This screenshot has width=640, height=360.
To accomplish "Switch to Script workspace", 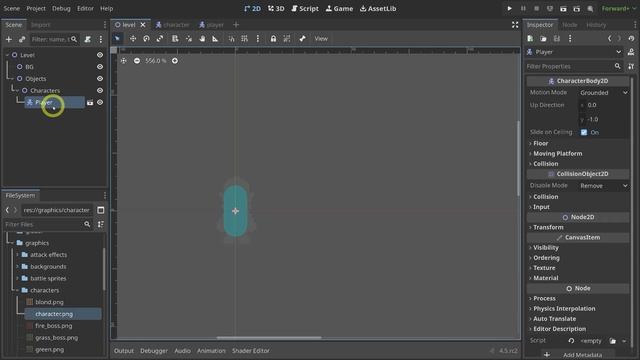I will click(x=305, y=9).
